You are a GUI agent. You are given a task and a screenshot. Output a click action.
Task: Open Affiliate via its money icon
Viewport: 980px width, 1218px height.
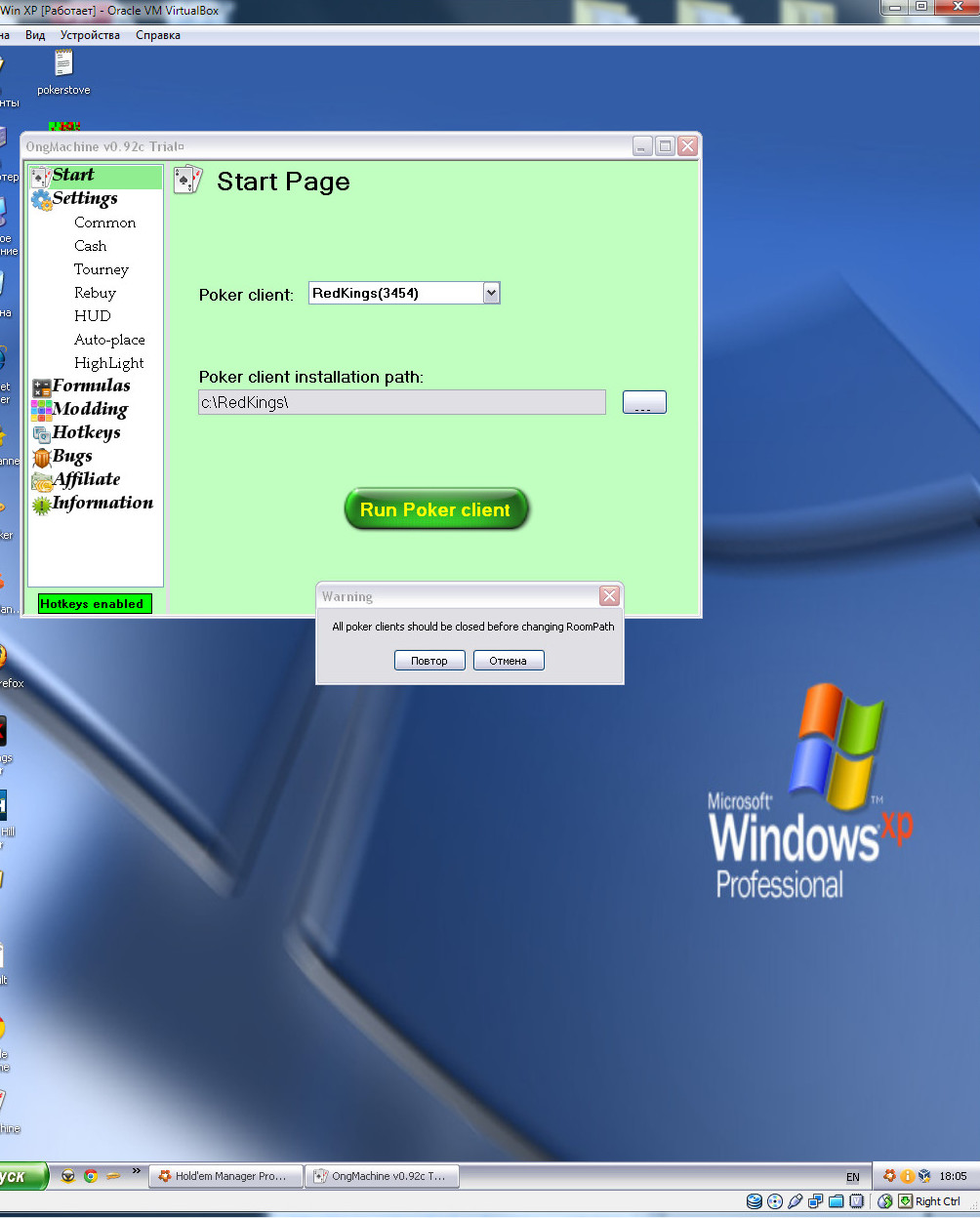(x=41, y=481)
